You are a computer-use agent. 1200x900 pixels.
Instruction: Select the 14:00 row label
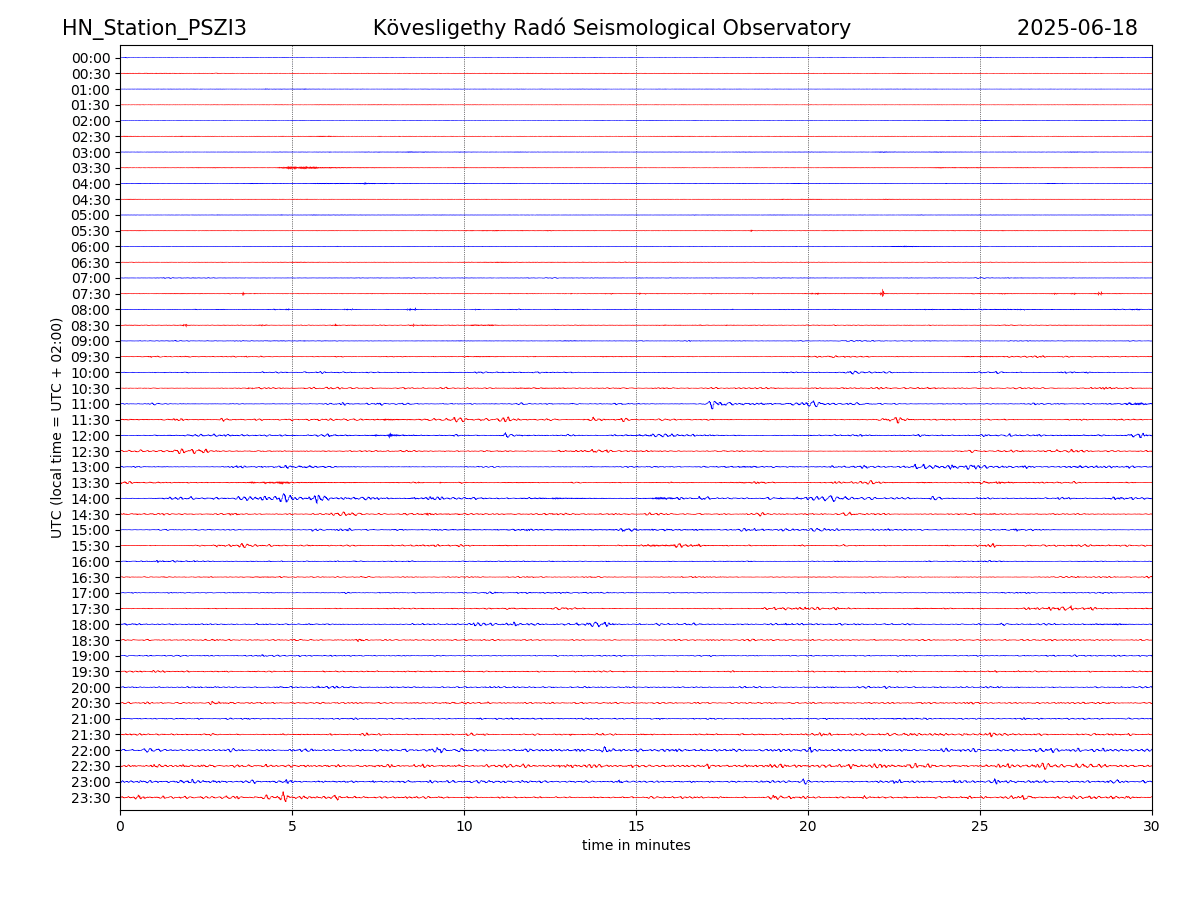tap(90, 499)
